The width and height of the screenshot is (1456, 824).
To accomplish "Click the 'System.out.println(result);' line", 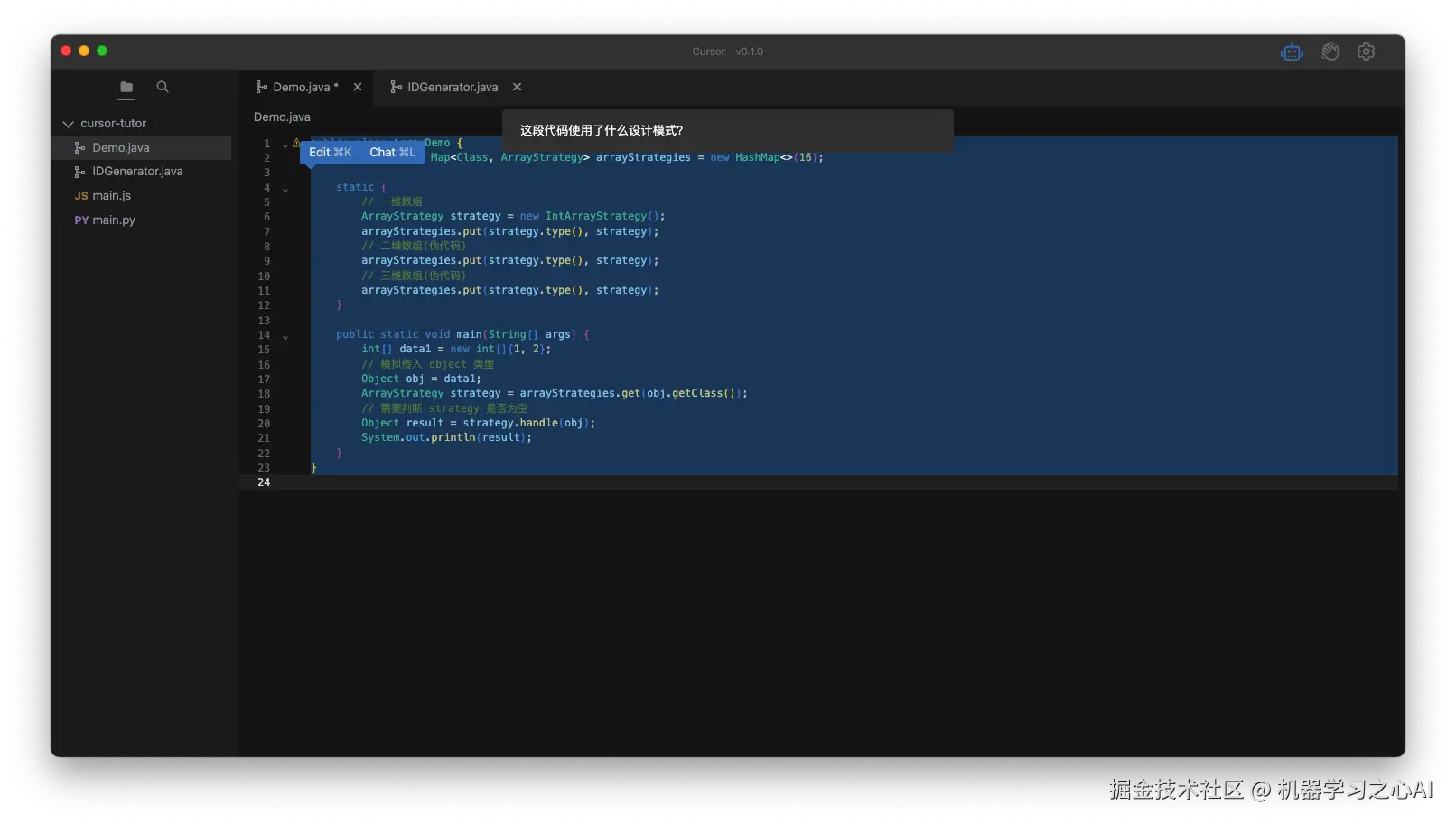I will click(x=446, y=438).
